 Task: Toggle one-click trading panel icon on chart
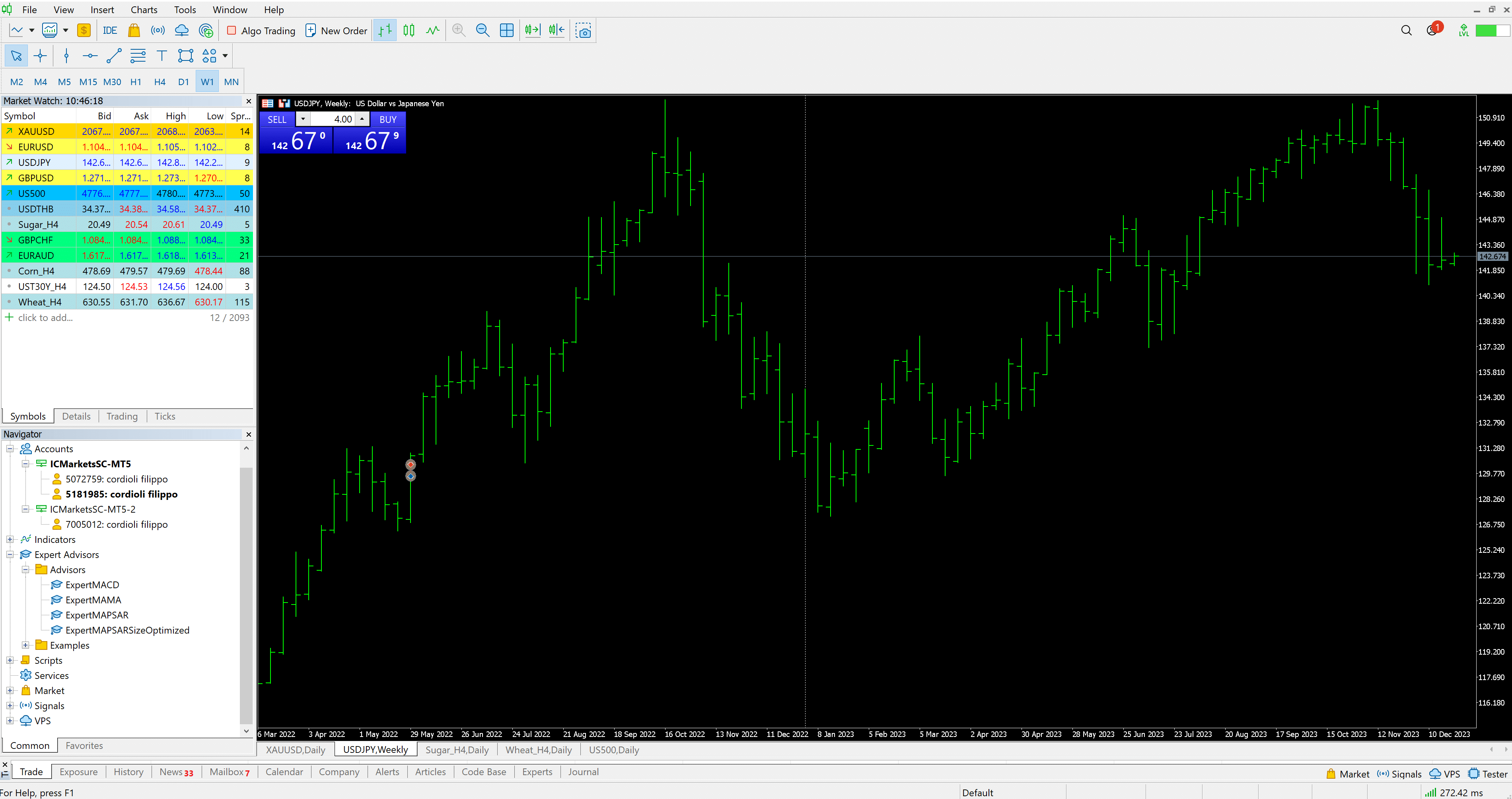(x=285, y=103)
